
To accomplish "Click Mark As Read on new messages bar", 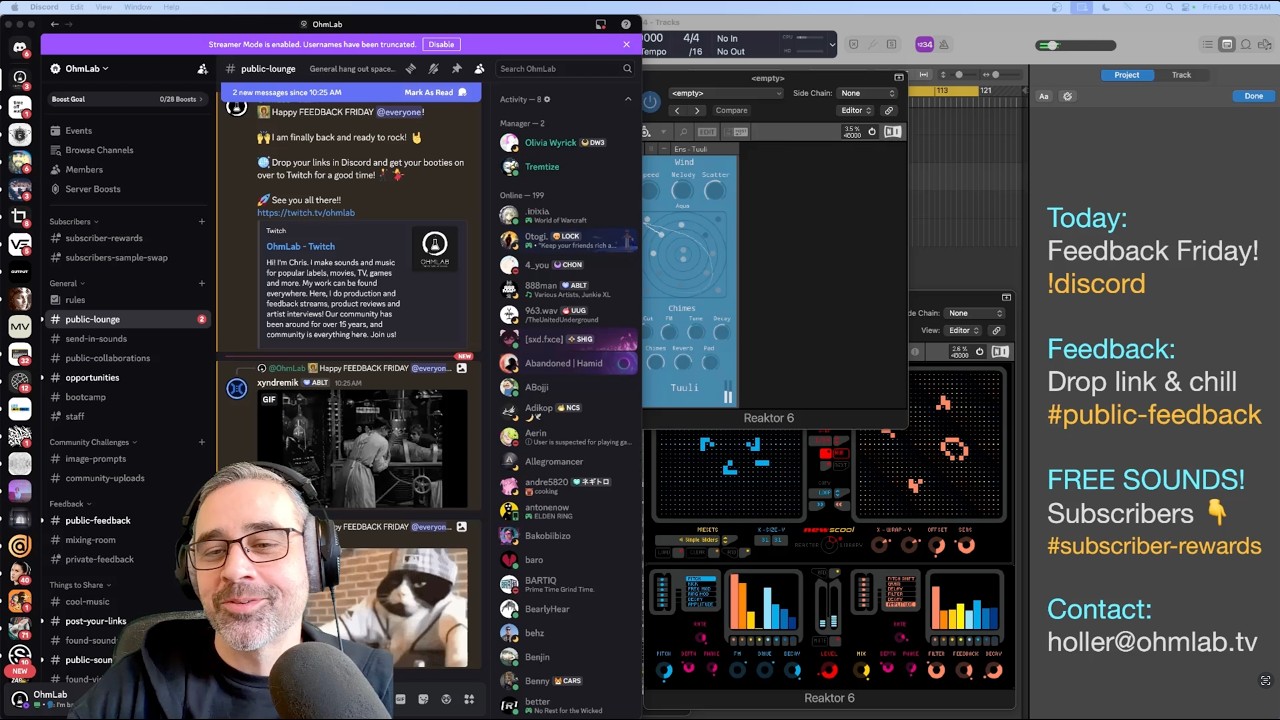I will pos(434,92).
